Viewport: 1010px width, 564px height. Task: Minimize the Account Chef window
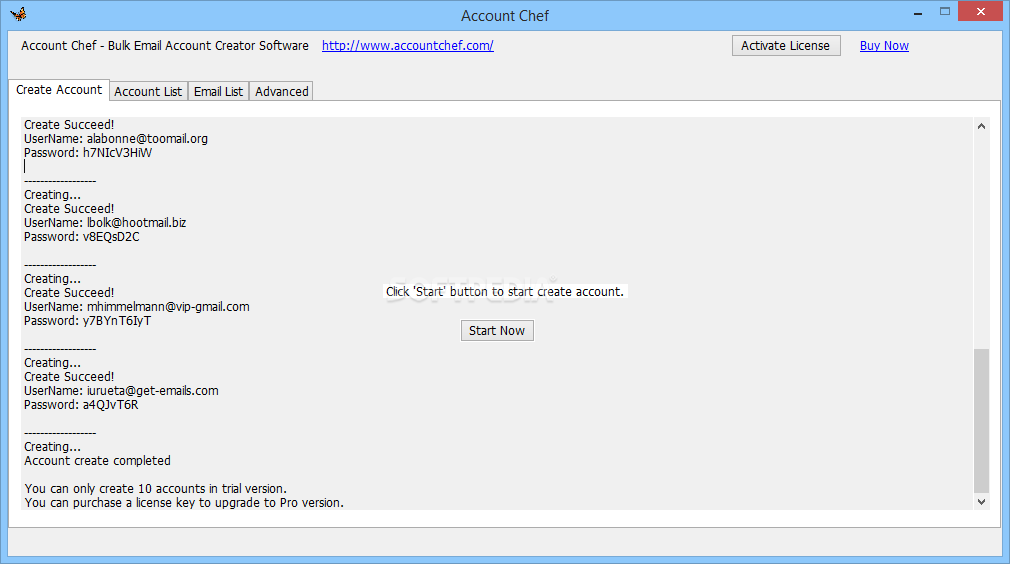(918, 13)
